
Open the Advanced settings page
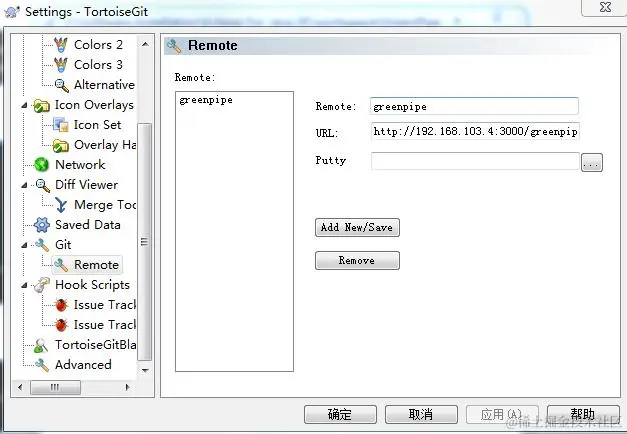click(83, 365)
